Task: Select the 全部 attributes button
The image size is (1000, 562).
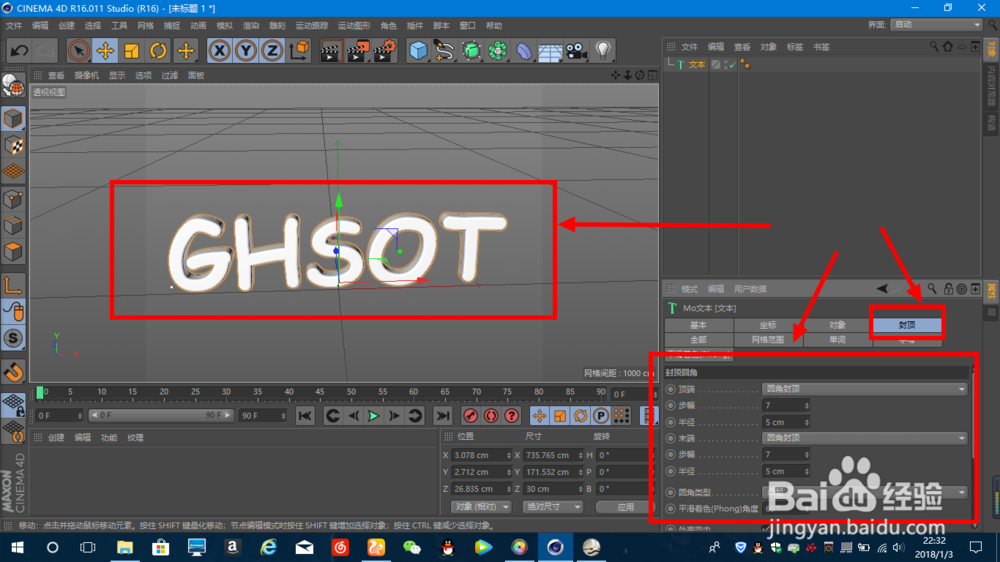Action: [x=698, y=340]
